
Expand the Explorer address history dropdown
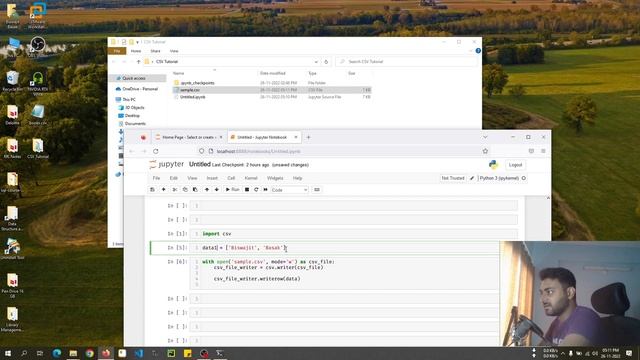click(316, 62)
